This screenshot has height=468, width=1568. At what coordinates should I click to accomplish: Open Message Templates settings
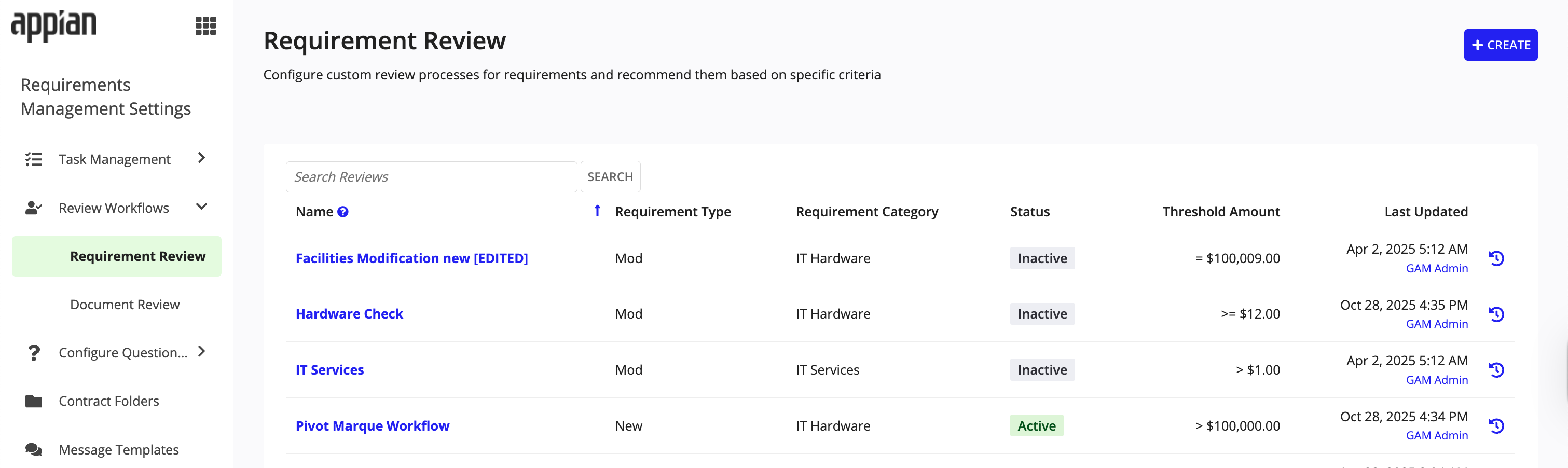pyautogui.click(x=119, y=450)
